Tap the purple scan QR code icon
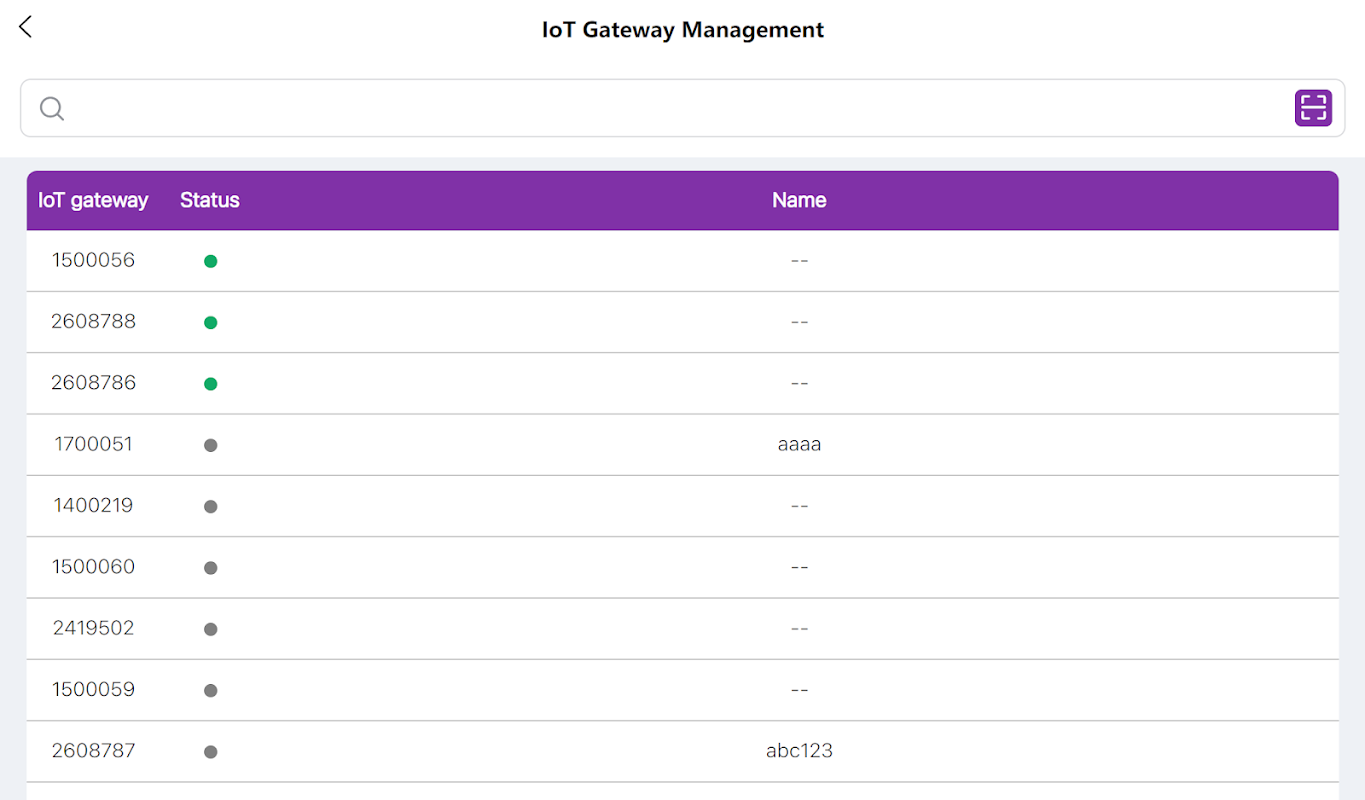Screen dimensions: 1365x800 point(1313,108)
